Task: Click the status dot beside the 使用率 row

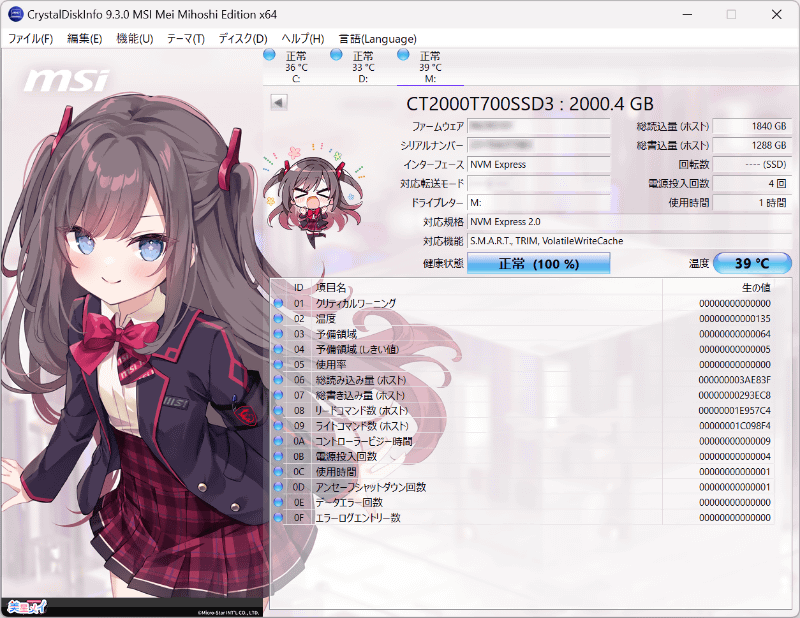Action: (x=276, y=364)
